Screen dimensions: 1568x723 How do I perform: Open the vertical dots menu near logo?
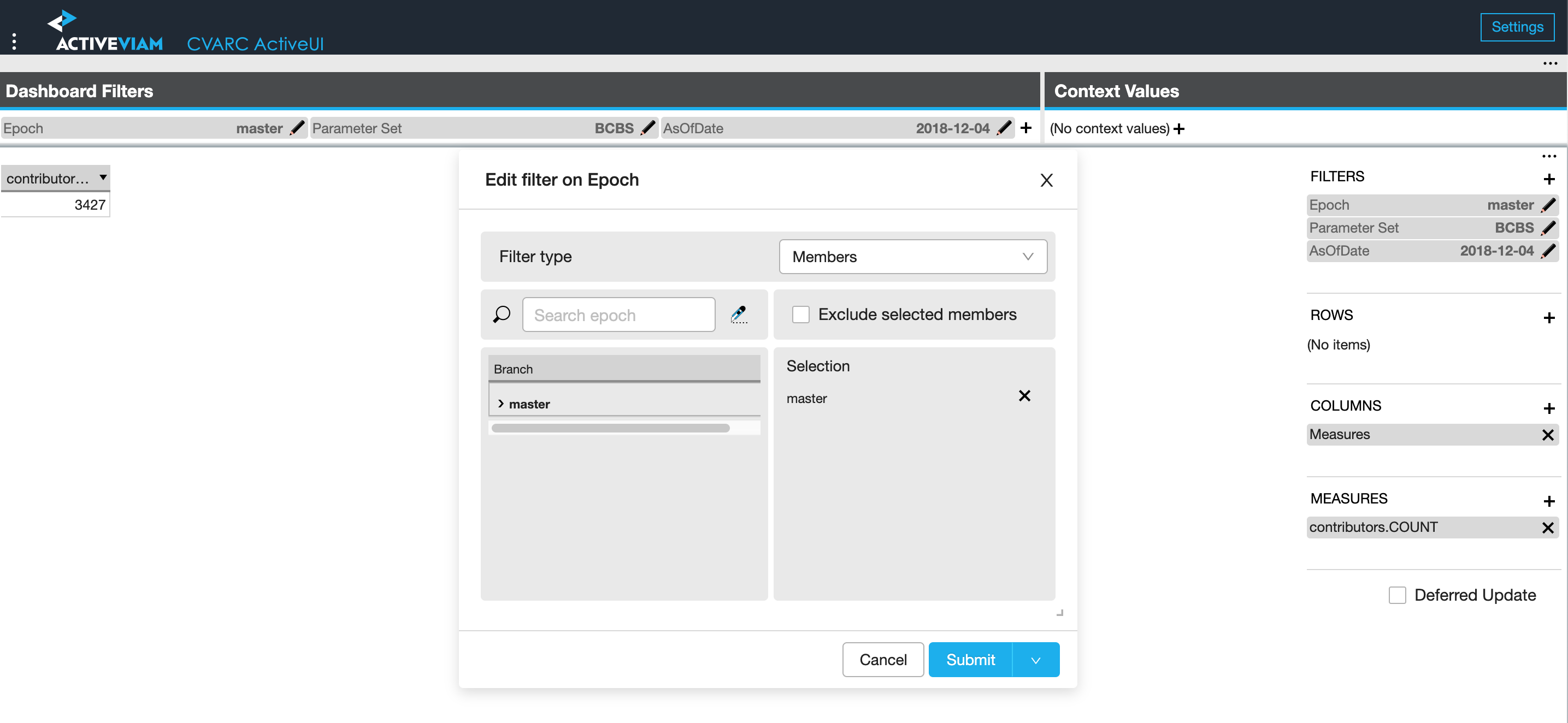[x=14, y=42]
